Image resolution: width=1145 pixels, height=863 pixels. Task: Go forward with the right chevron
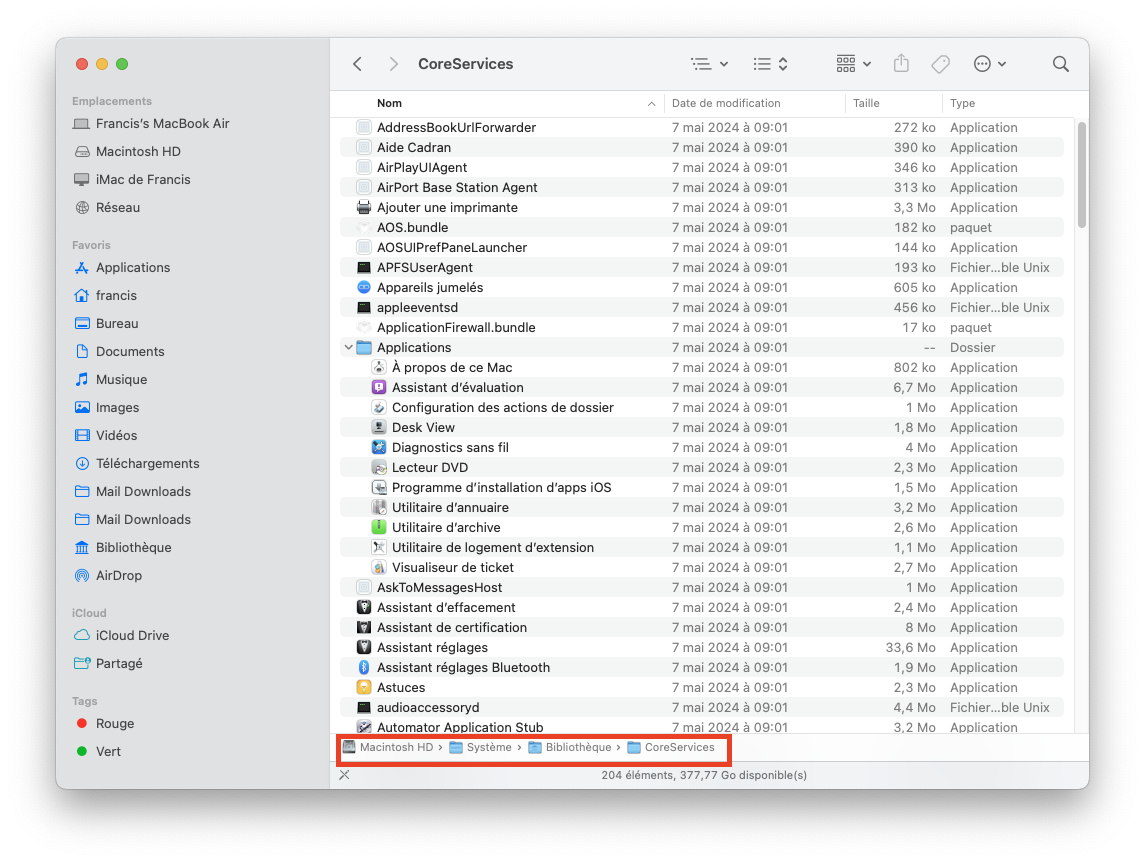point(394,64)
